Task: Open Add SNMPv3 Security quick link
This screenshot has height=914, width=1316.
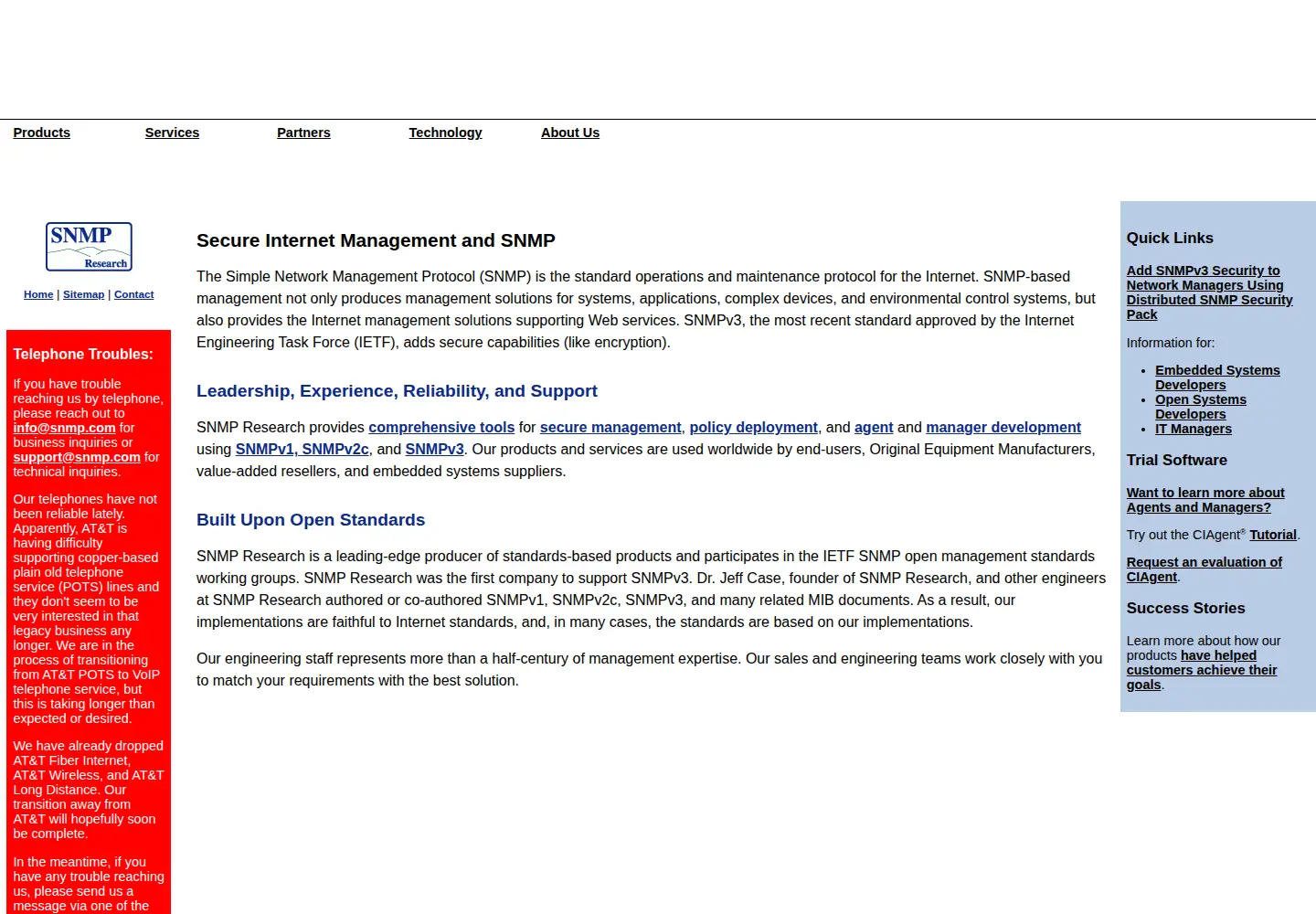Action: tap(1210, 292)
